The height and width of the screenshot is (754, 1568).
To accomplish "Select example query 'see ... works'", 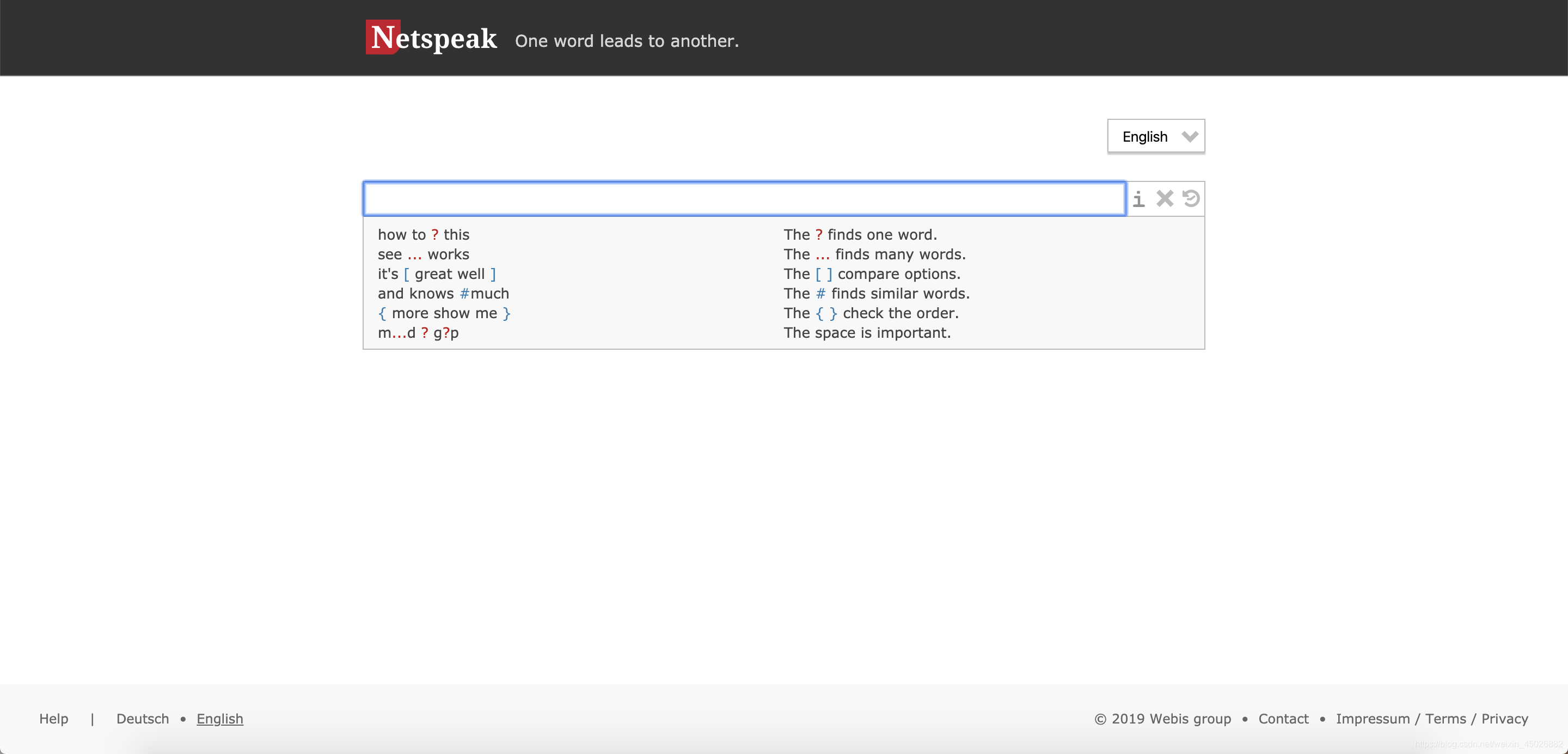I will click(423, 254).
